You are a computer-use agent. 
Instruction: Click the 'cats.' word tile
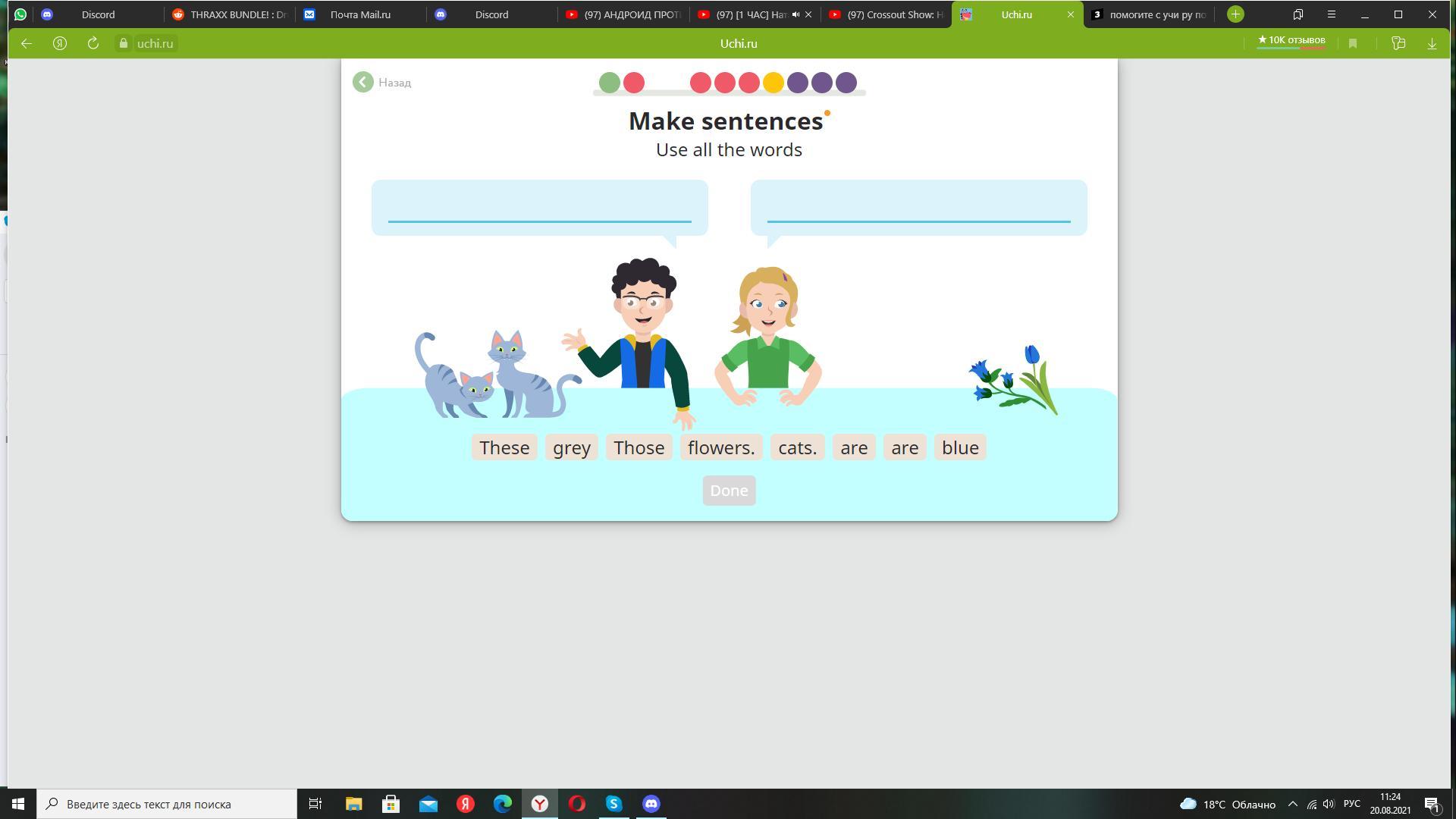pos(797,447)
